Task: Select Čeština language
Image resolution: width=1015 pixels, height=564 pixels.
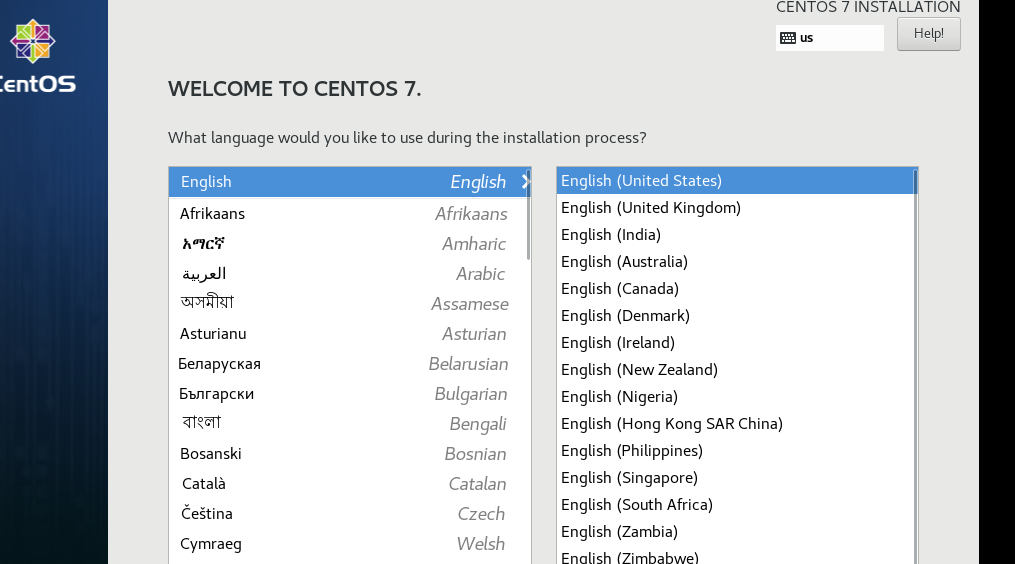Action: [x=348, y=513]
